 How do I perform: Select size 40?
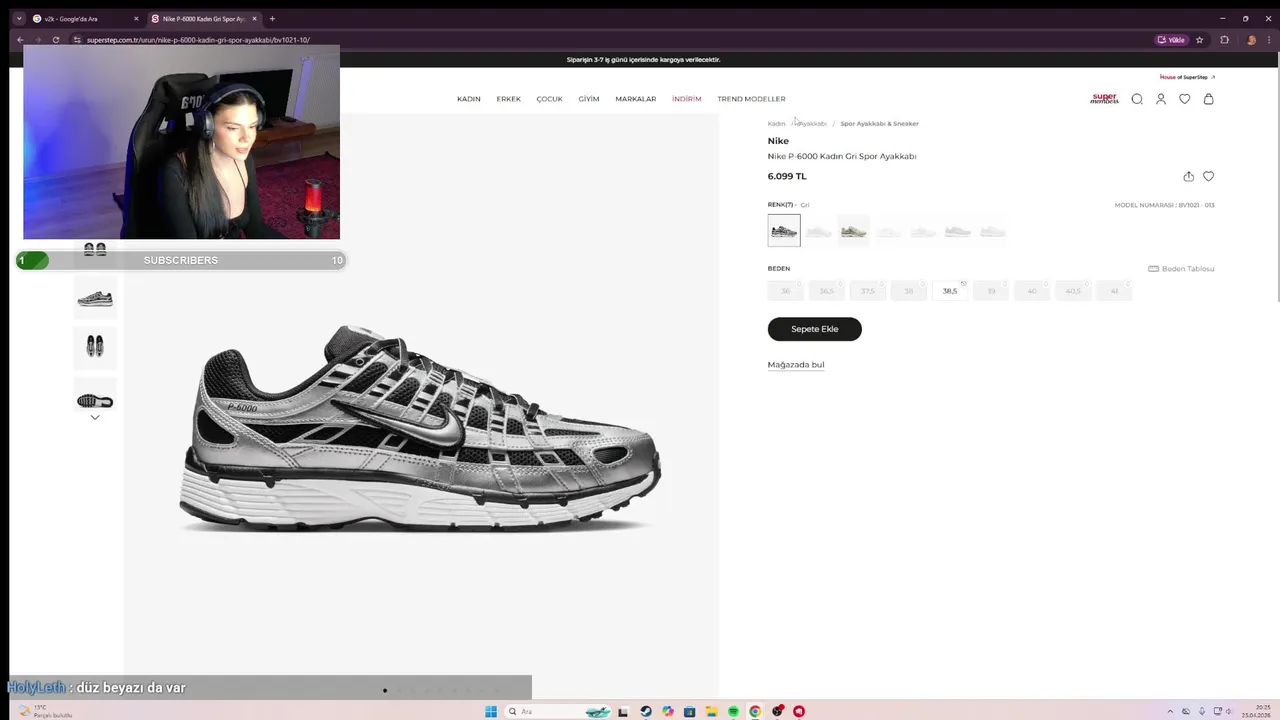(1032, 291)
